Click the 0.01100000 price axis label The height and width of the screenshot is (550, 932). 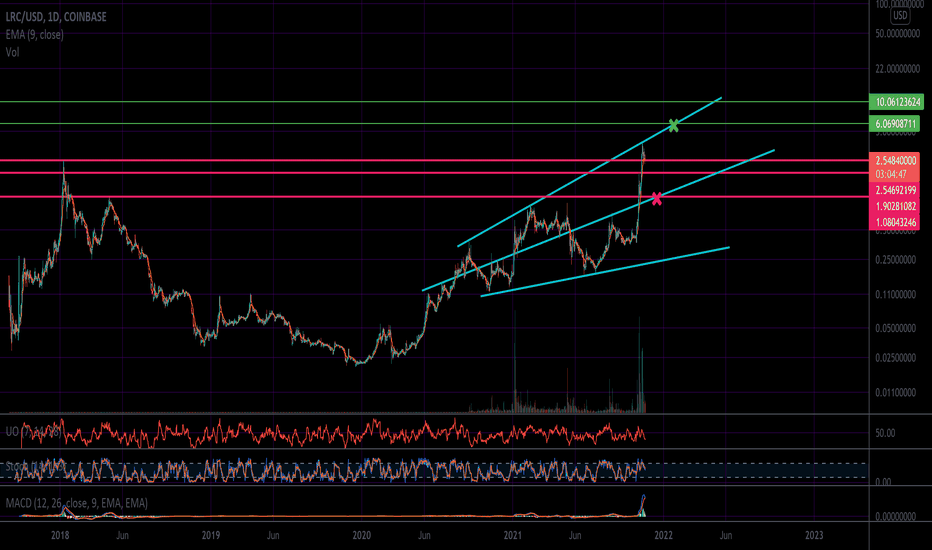pos(896,392)
